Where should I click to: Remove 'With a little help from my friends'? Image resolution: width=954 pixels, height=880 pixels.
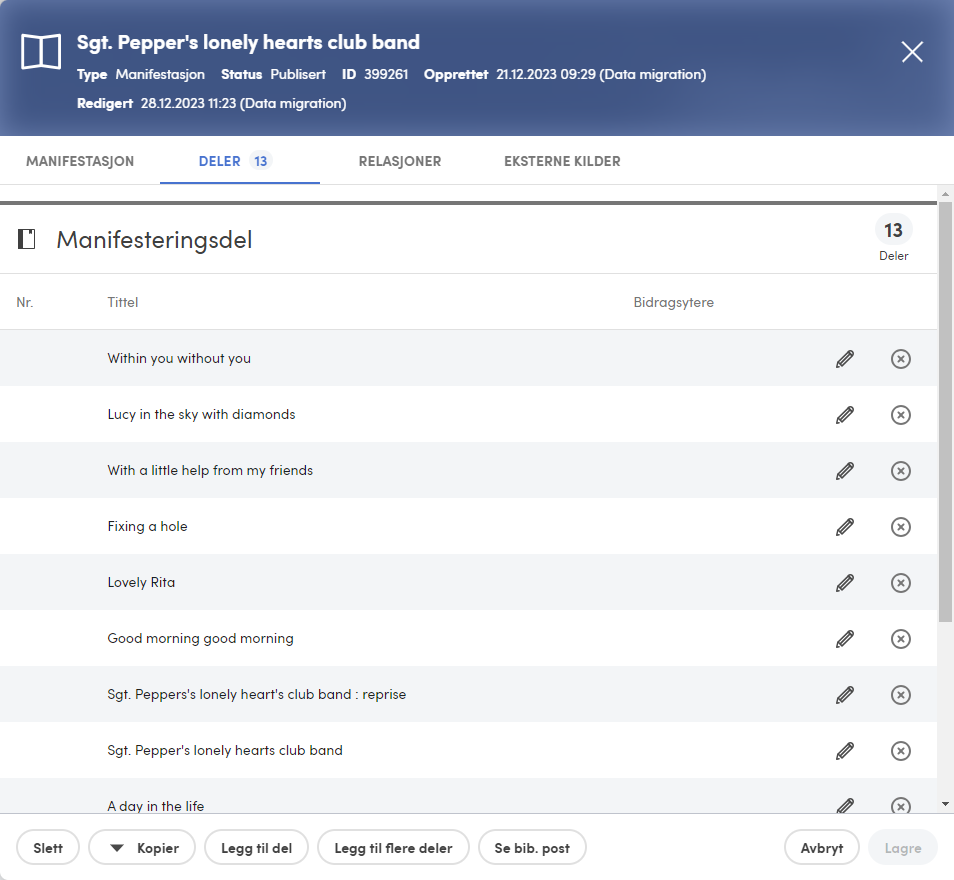(900, 471)
